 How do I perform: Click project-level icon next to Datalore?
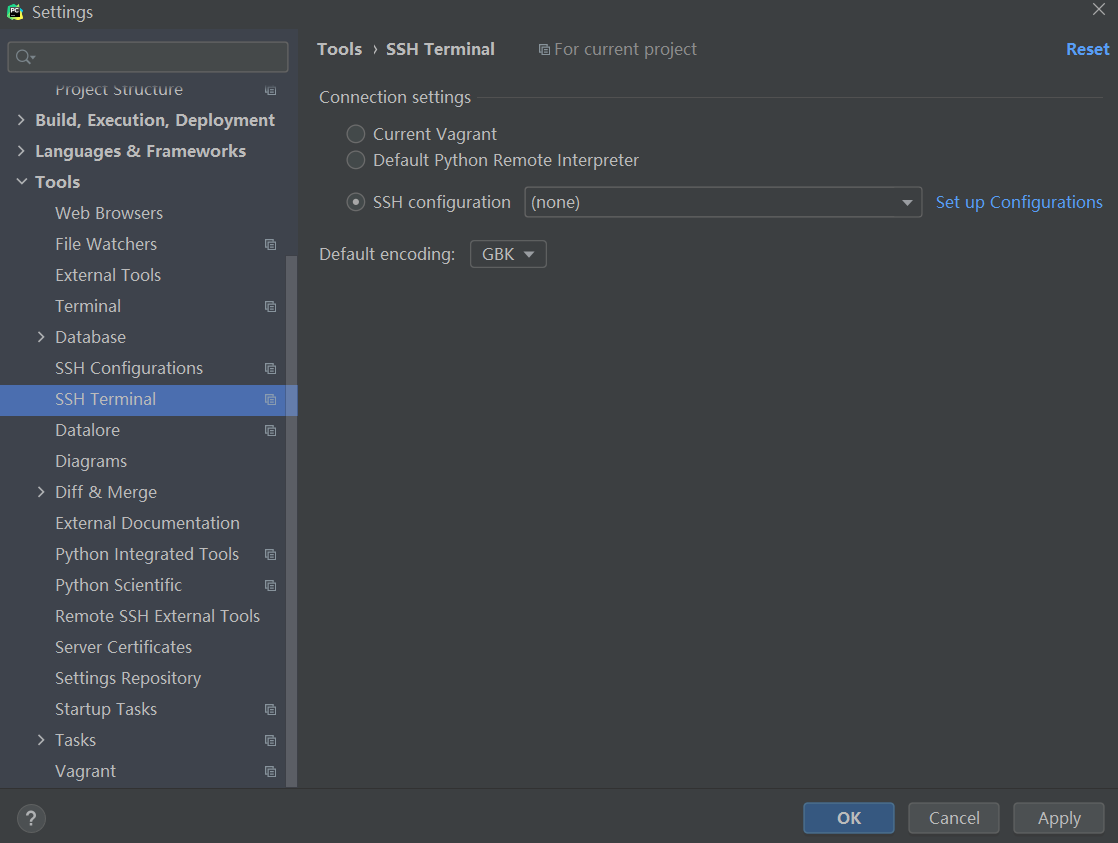click(270, 431)
